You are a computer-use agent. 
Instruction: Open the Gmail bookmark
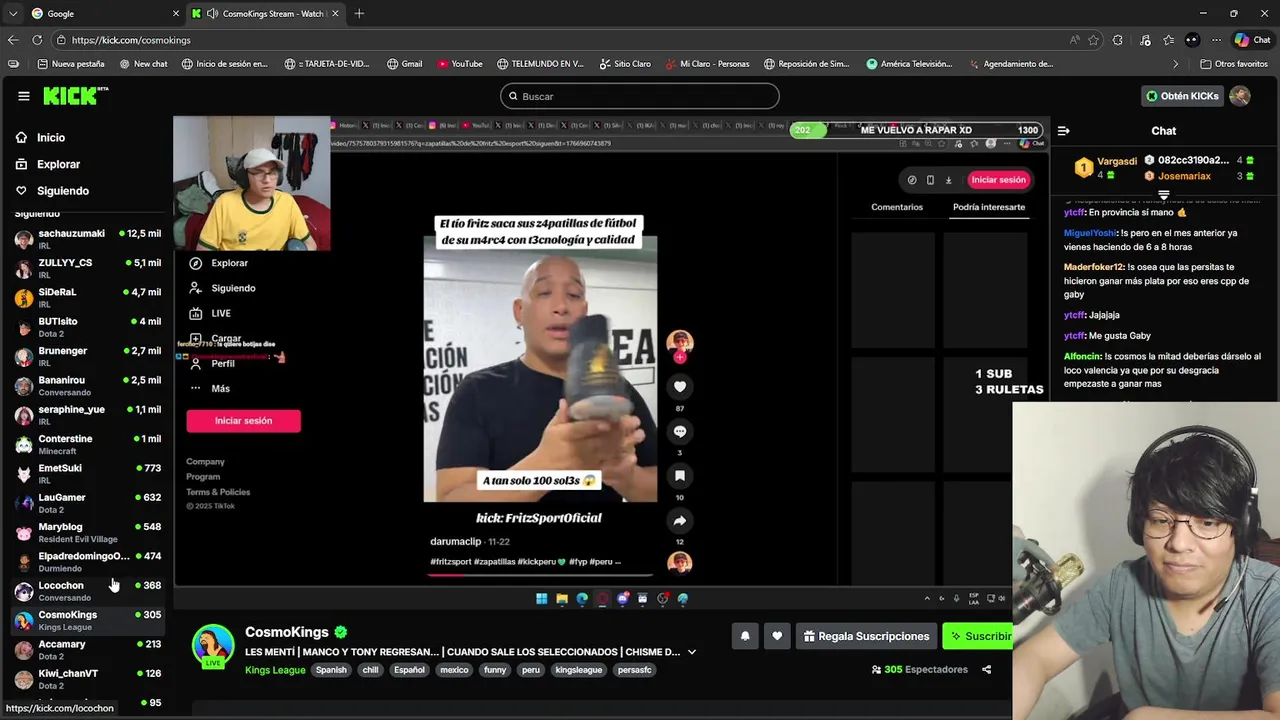(405, 64)
